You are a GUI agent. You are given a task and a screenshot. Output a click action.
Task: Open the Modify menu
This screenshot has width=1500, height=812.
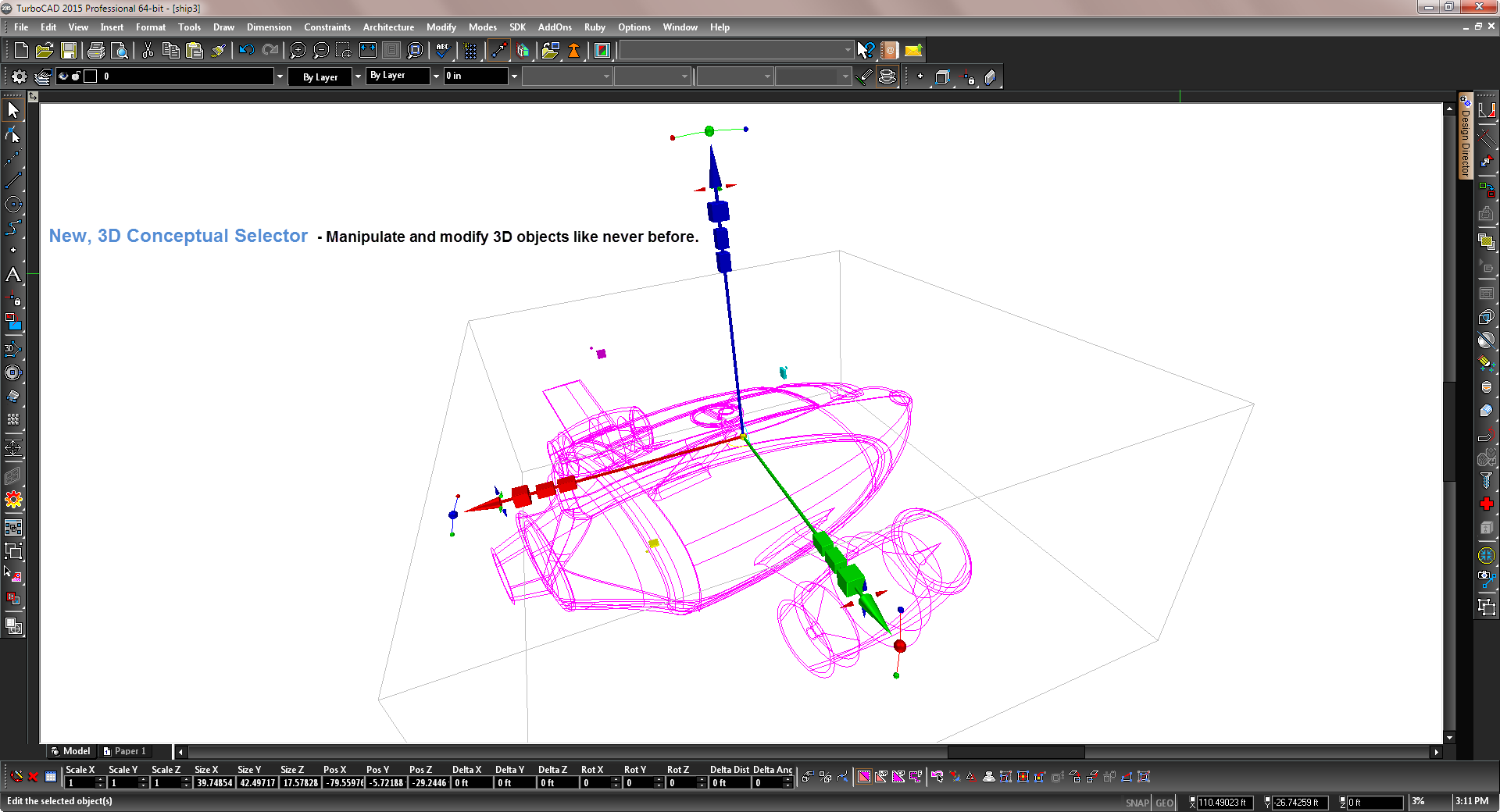(441, 27)
